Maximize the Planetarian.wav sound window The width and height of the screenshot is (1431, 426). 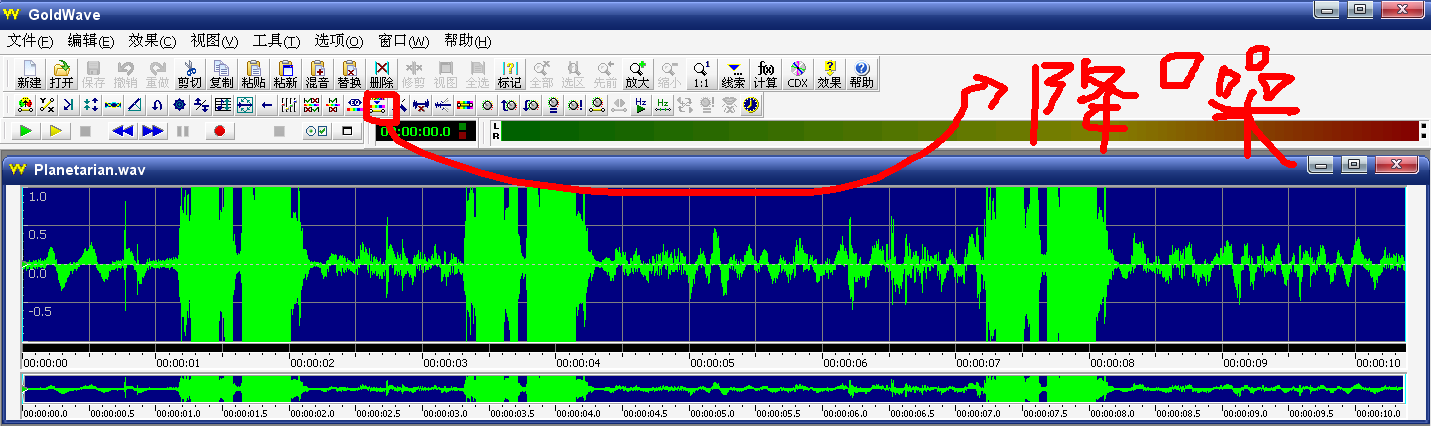(1353, 165)
